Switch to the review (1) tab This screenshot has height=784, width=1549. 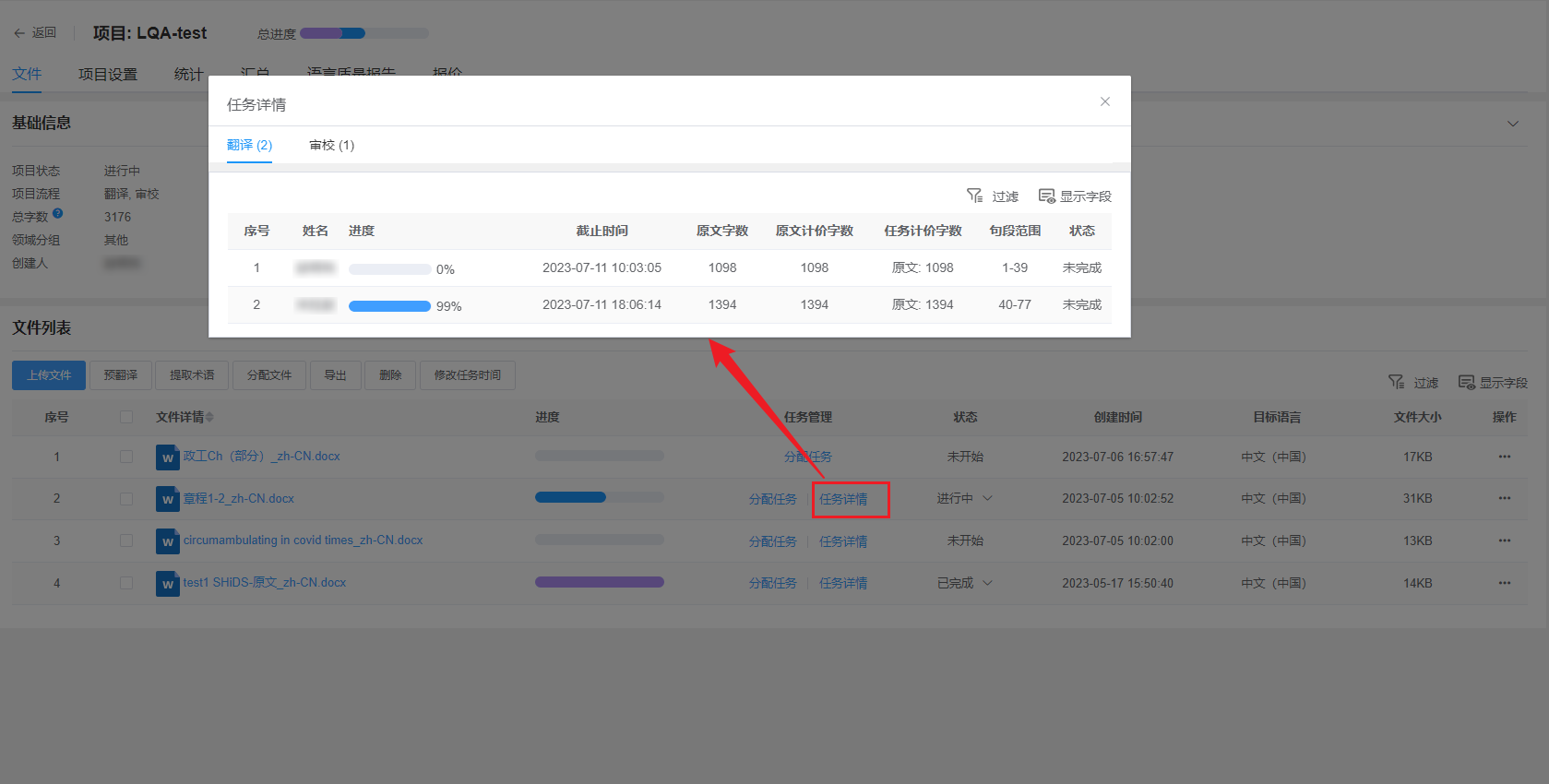tap(331, 145)
